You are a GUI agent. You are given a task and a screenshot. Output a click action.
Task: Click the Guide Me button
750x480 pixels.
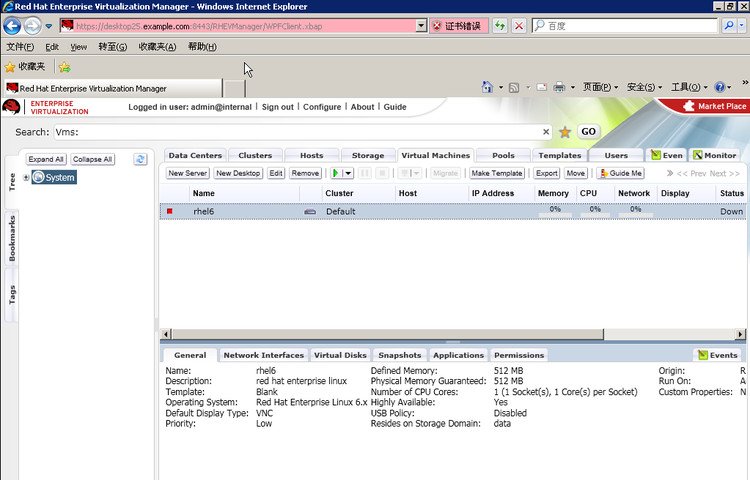point(621,173)
